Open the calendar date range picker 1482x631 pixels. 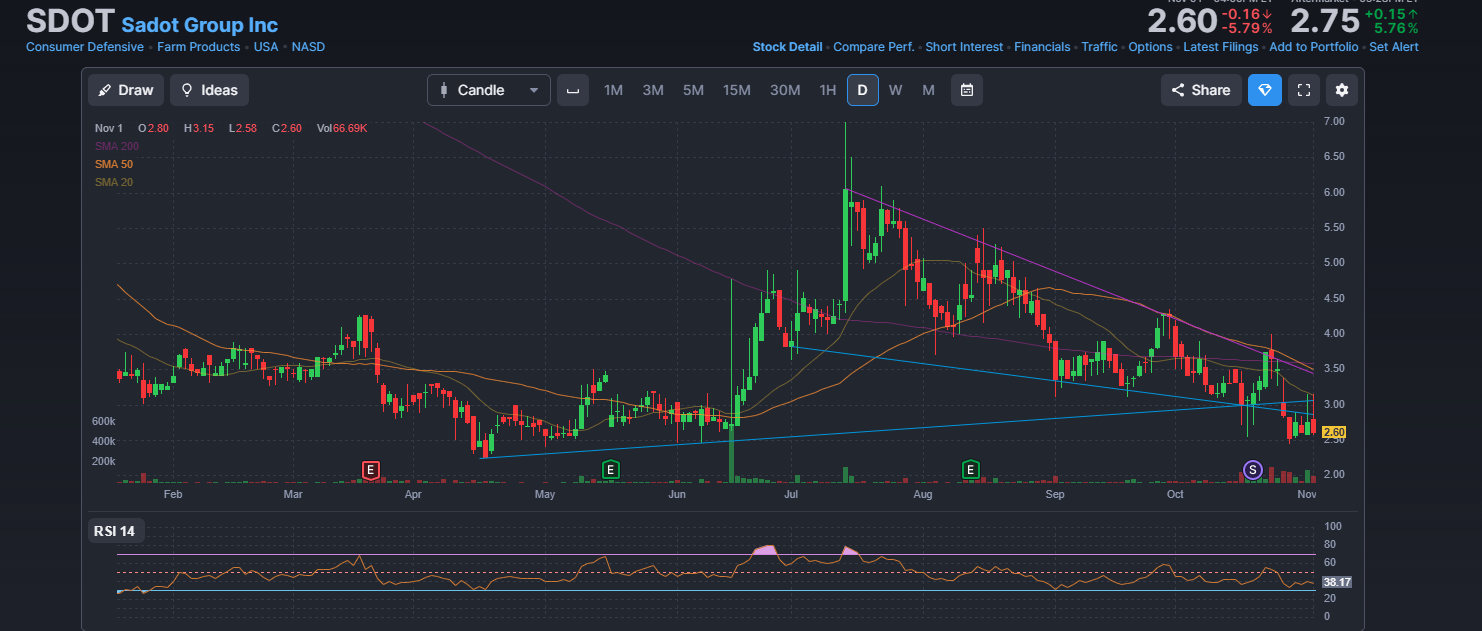(966, 90)
